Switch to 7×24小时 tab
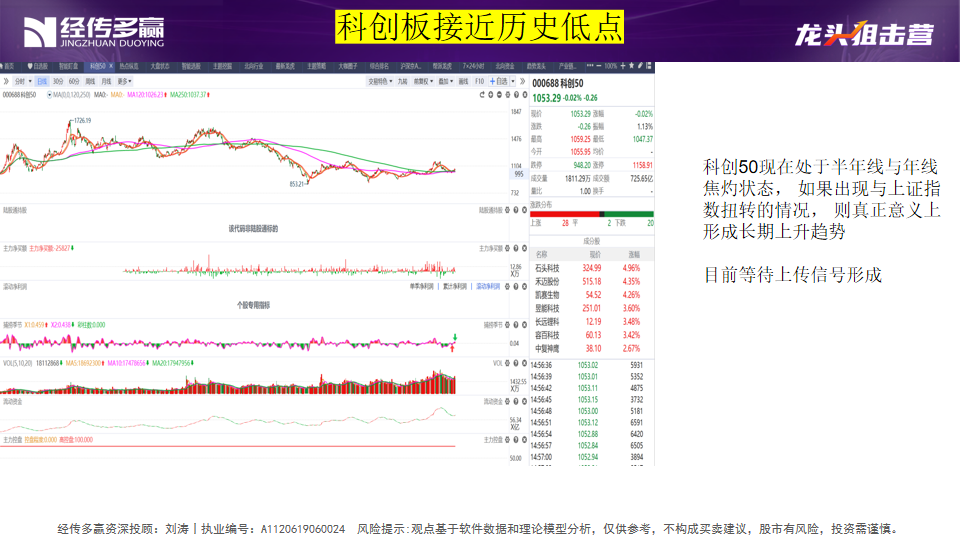Image resolution: width=960 pixels, height=540 pixels. tap(473, 66)
